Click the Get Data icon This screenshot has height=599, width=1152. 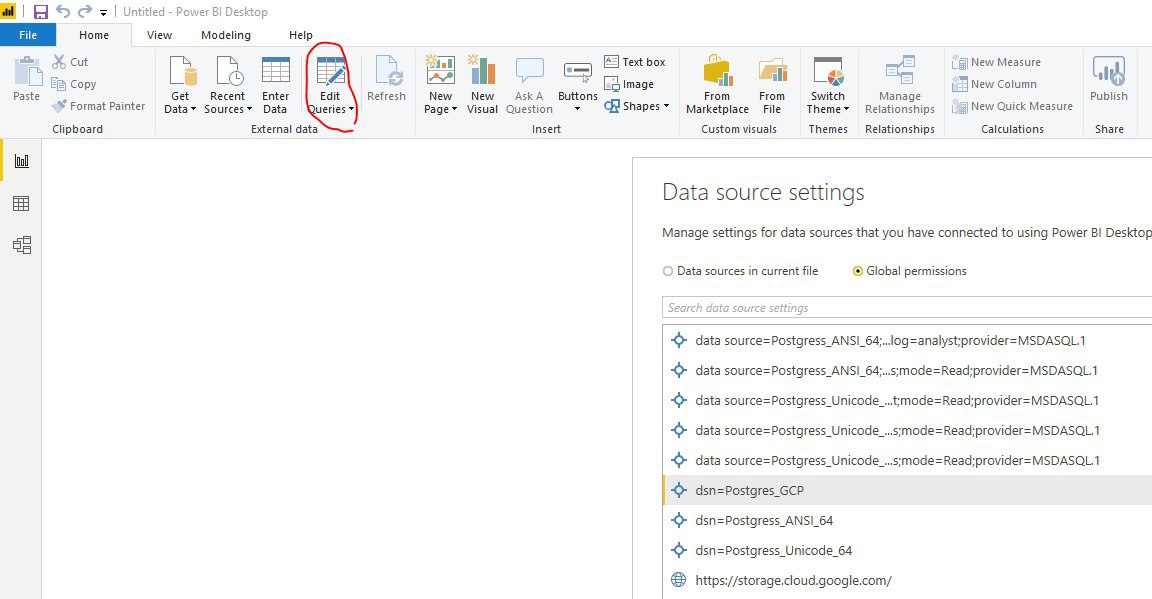[183, 71]
